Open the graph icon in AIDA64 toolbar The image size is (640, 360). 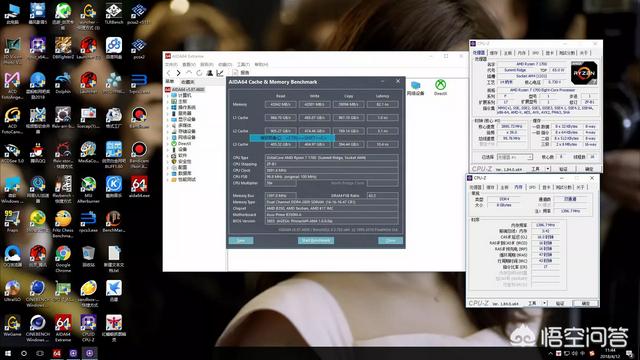220,73
